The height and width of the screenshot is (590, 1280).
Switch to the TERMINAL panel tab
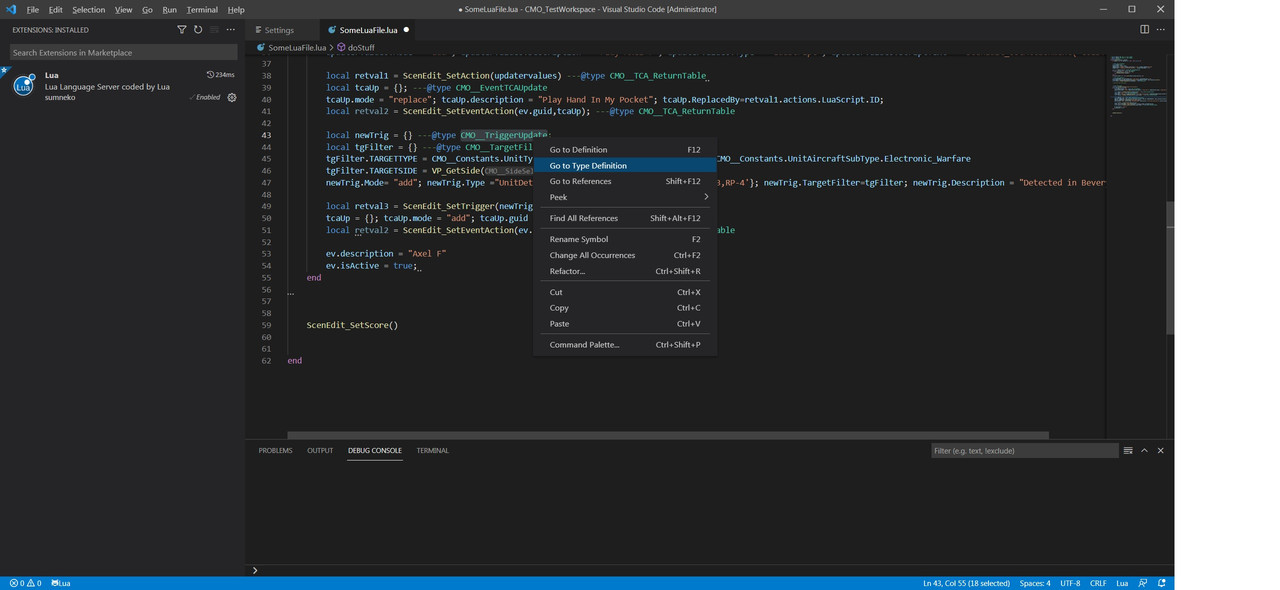[x=432, y=451]
